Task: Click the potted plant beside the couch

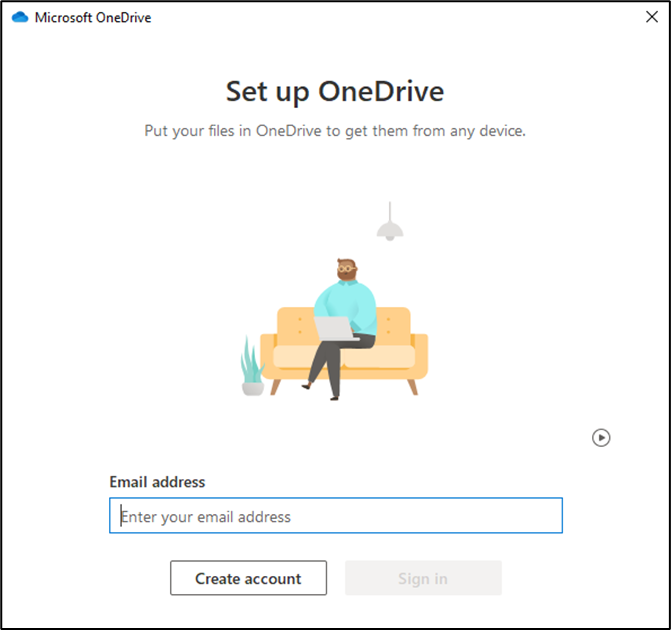Action: [252, 366]
